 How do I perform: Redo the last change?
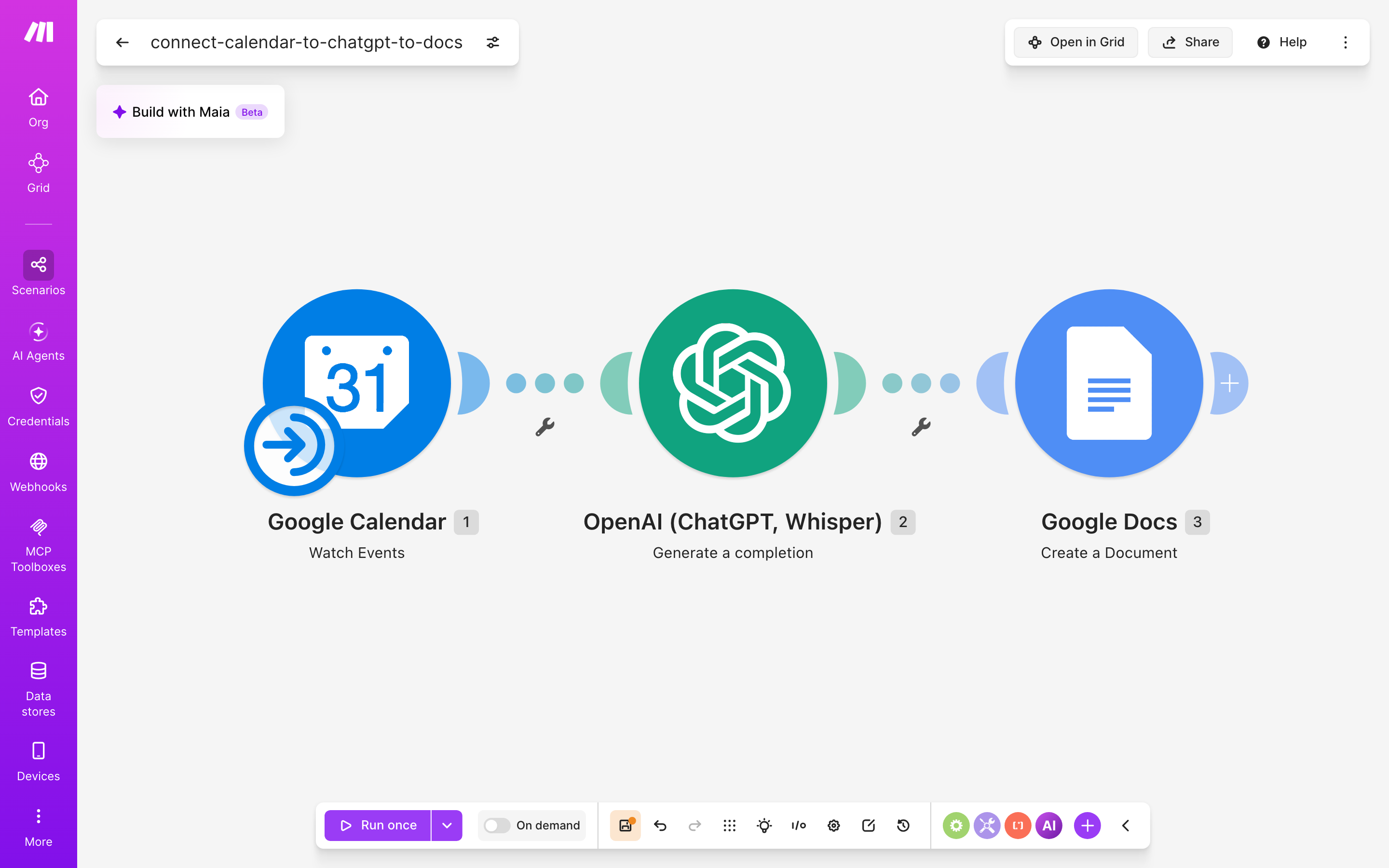click(x=694, y=826)
